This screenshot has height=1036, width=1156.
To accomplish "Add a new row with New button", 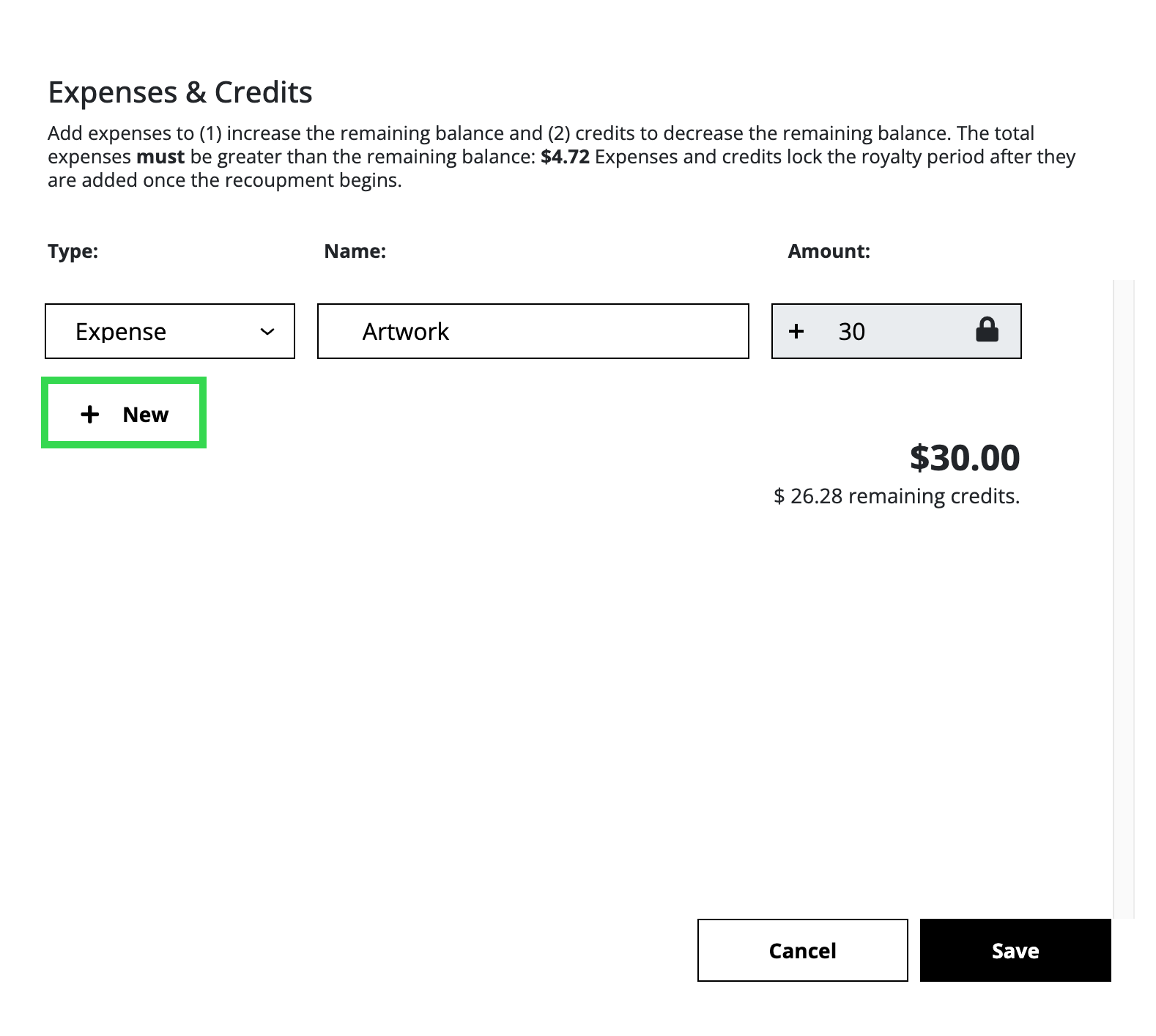I will [124, 414].
